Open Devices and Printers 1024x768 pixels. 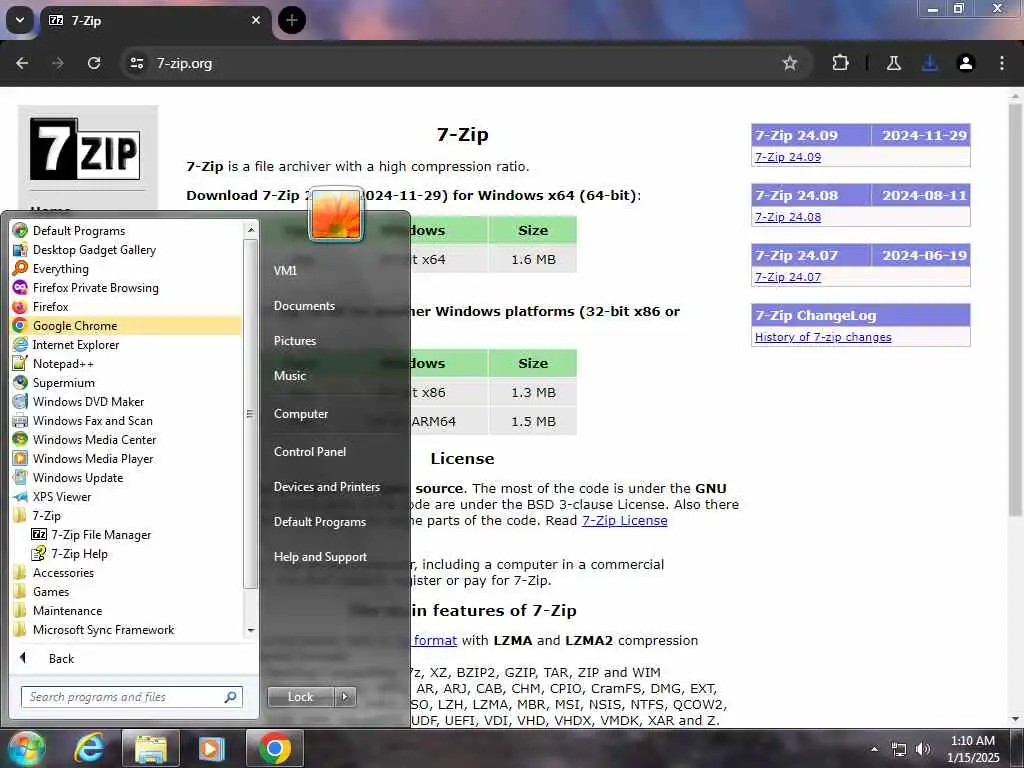327,487
